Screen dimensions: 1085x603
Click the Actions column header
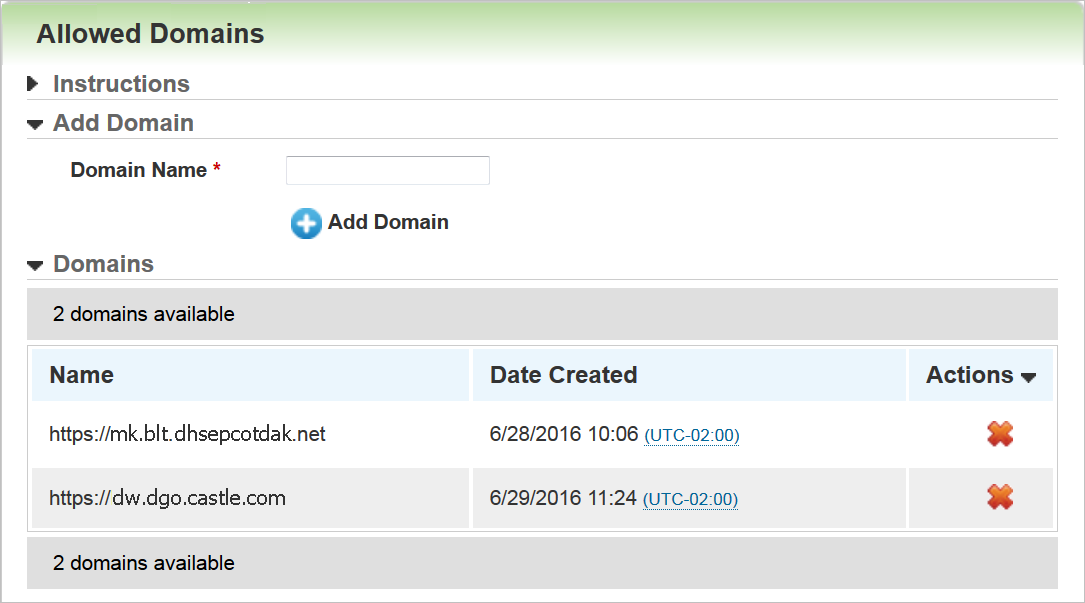(970, 375)
